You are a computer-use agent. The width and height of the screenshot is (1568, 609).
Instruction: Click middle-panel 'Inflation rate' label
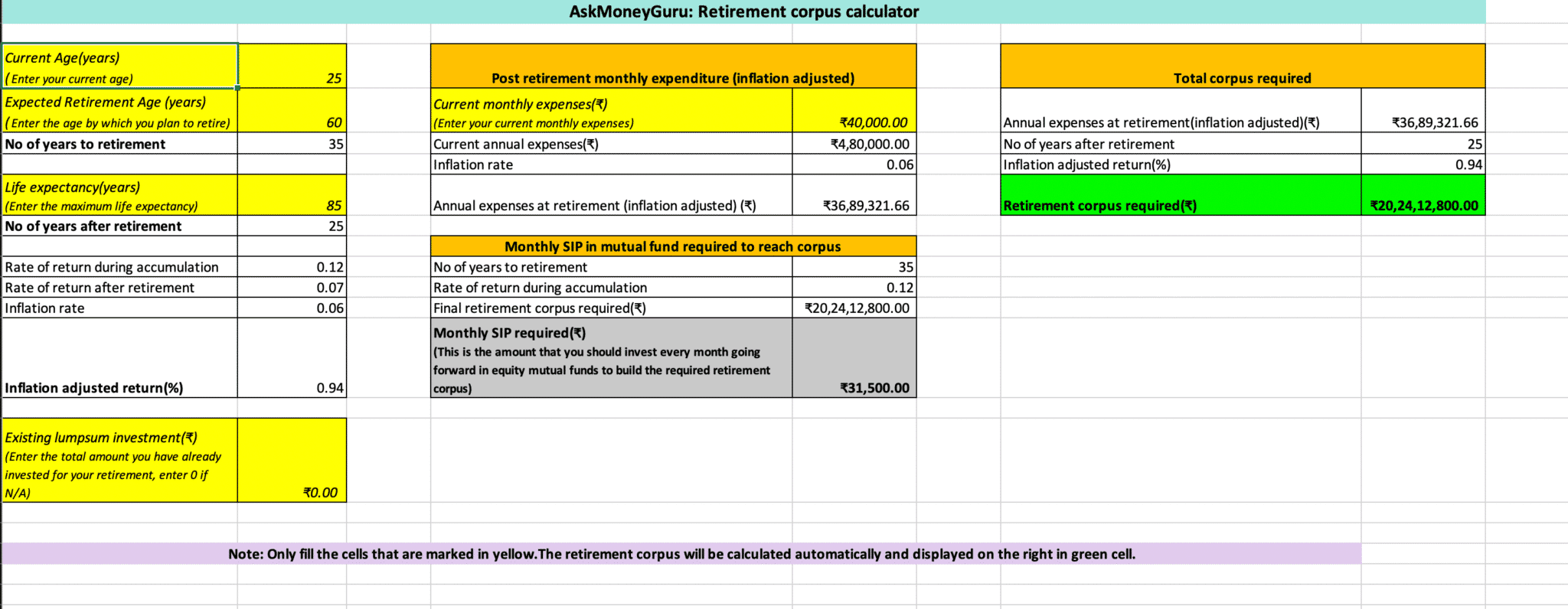click(x=612, y=164)
